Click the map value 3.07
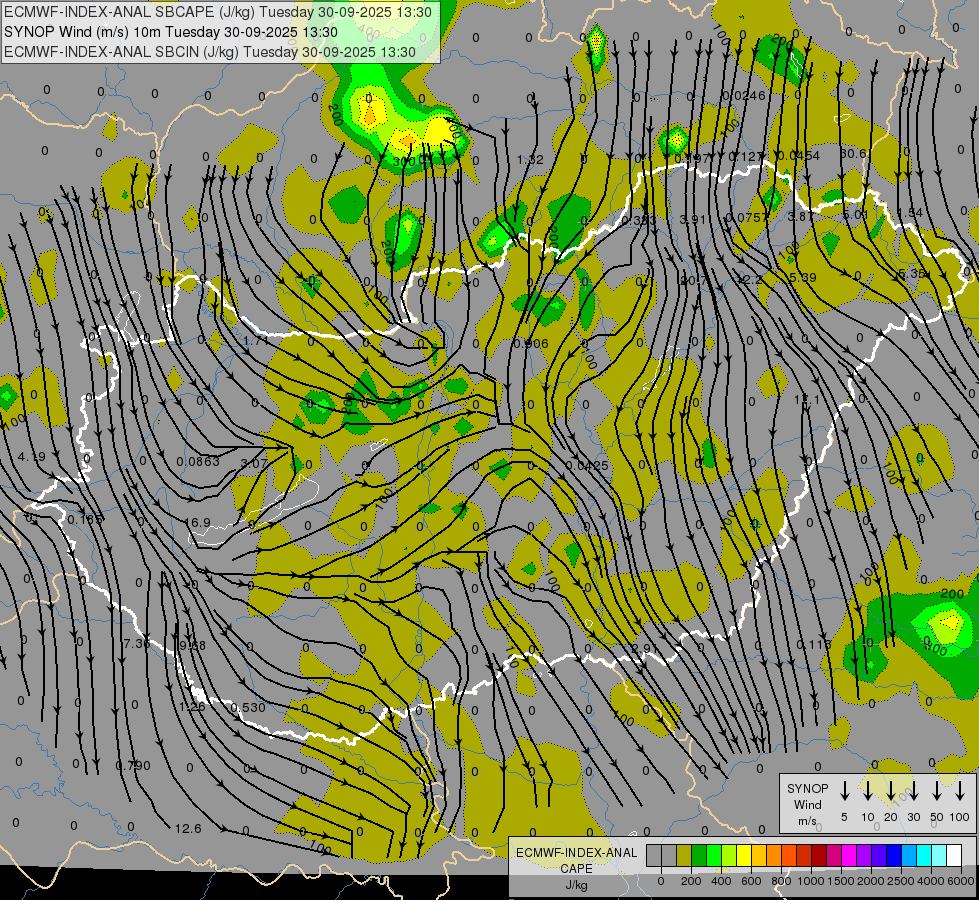This screenshot has height=900, width=979. [254, 464]
